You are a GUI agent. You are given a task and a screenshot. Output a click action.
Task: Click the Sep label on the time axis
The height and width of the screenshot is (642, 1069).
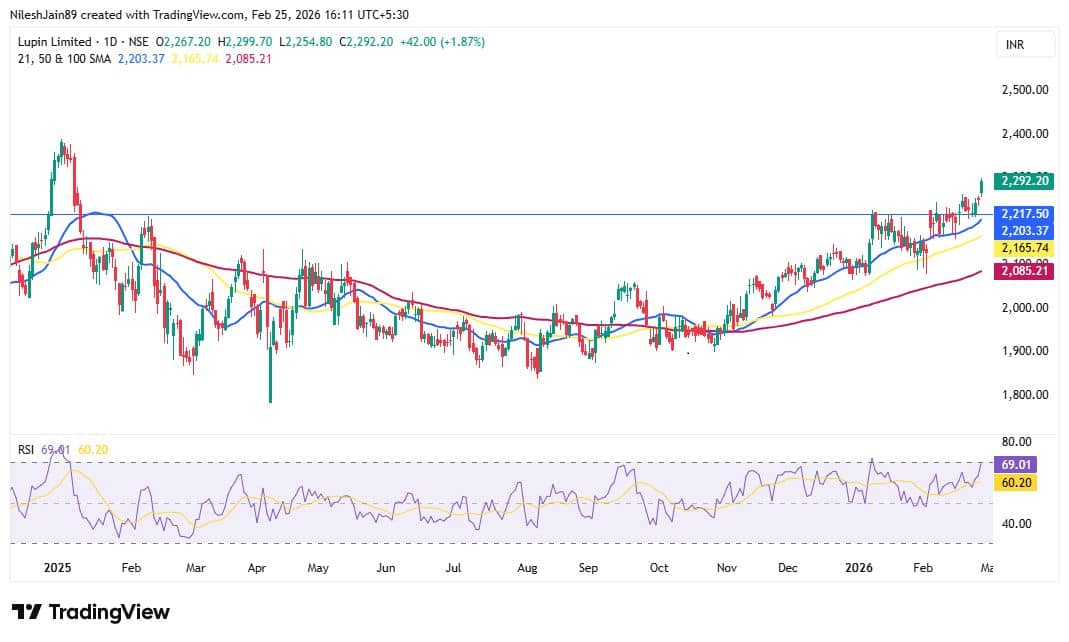588,568
